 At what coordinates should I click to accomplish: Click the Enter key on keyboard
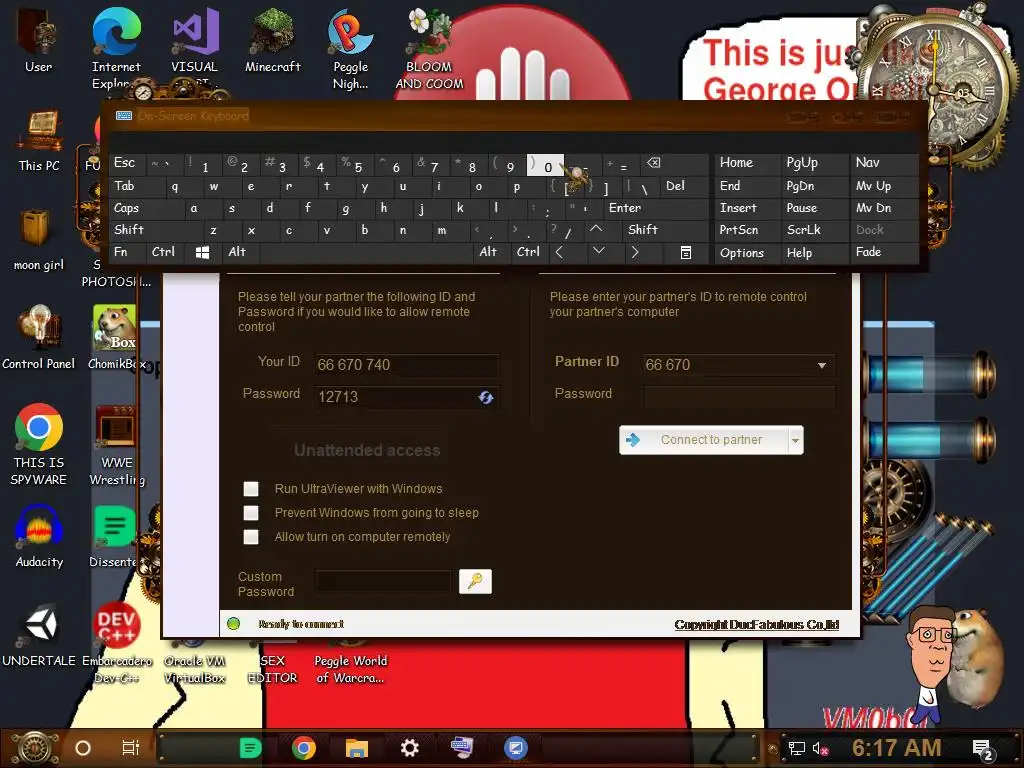pyautogui.click(x=655, y=208)
